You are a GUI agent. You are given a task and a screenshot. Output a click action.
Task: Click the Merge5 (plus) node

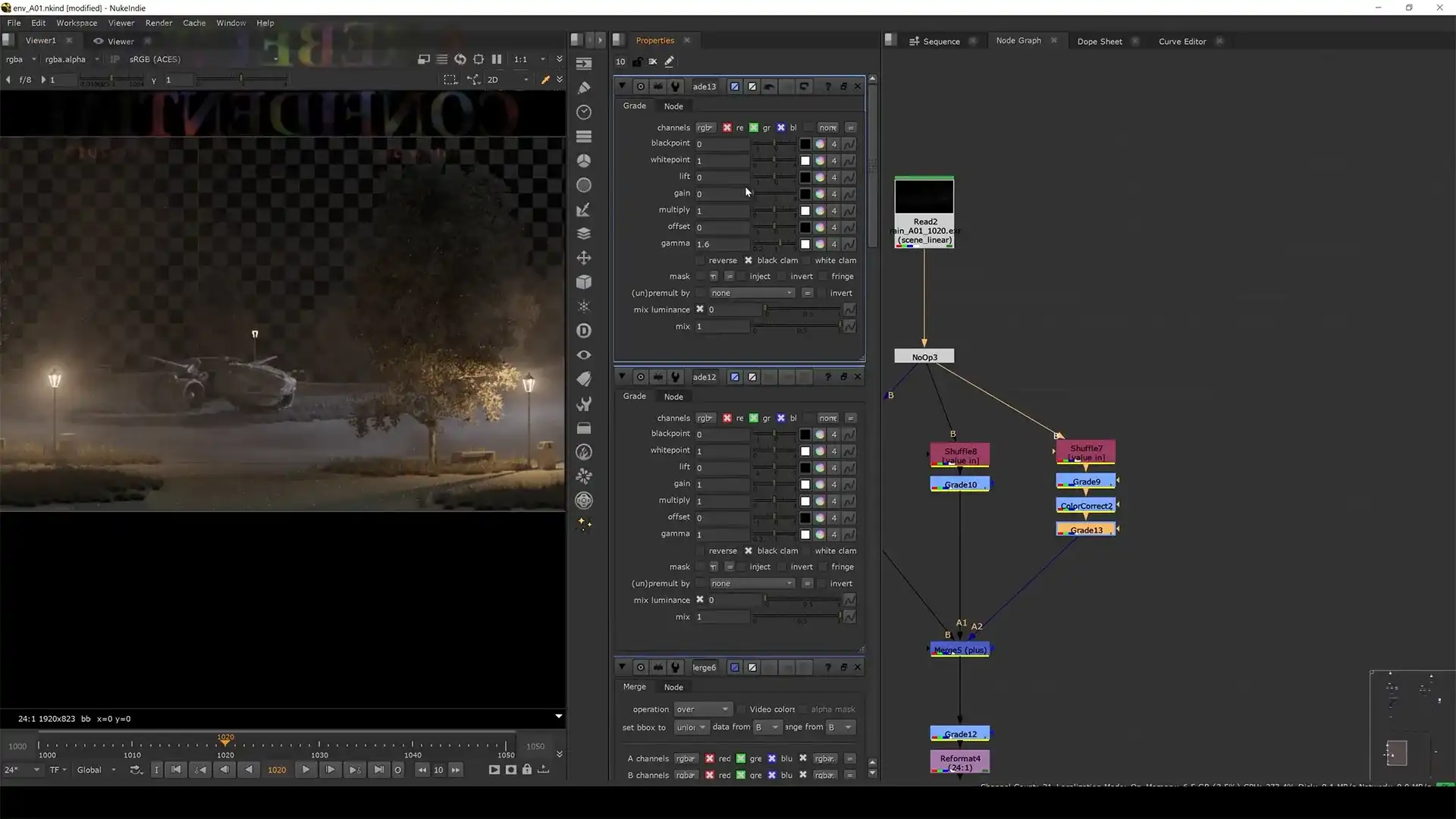[960, 650]
